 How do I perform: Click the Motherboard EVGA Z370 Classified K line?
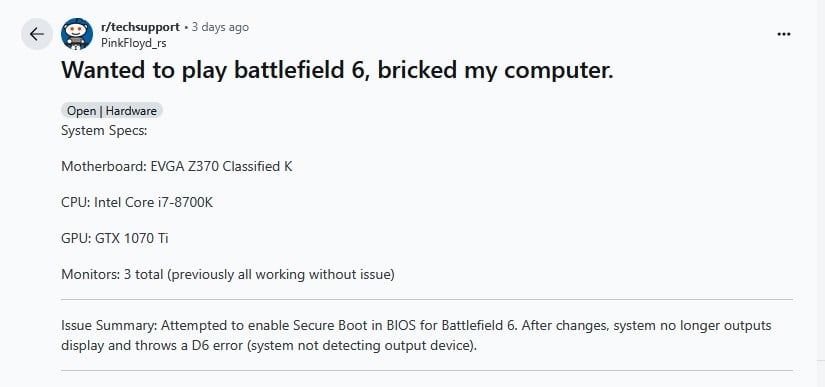tap(177, 167)
